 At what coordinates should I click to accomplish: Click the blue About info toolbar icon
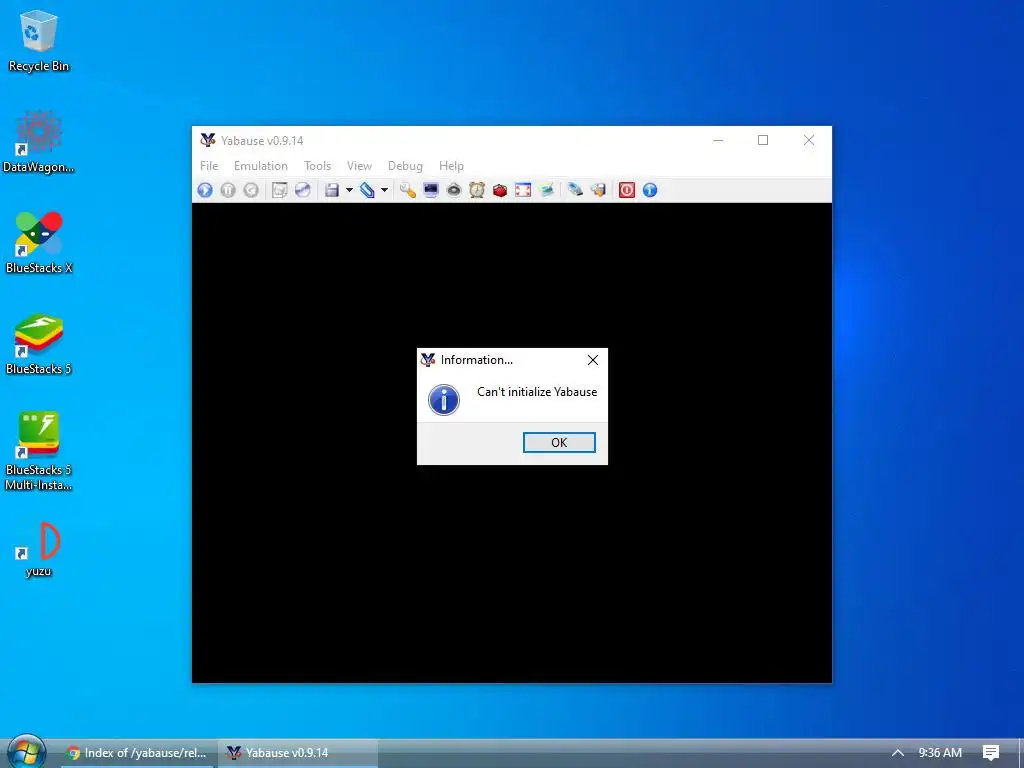tap(650, 190)
